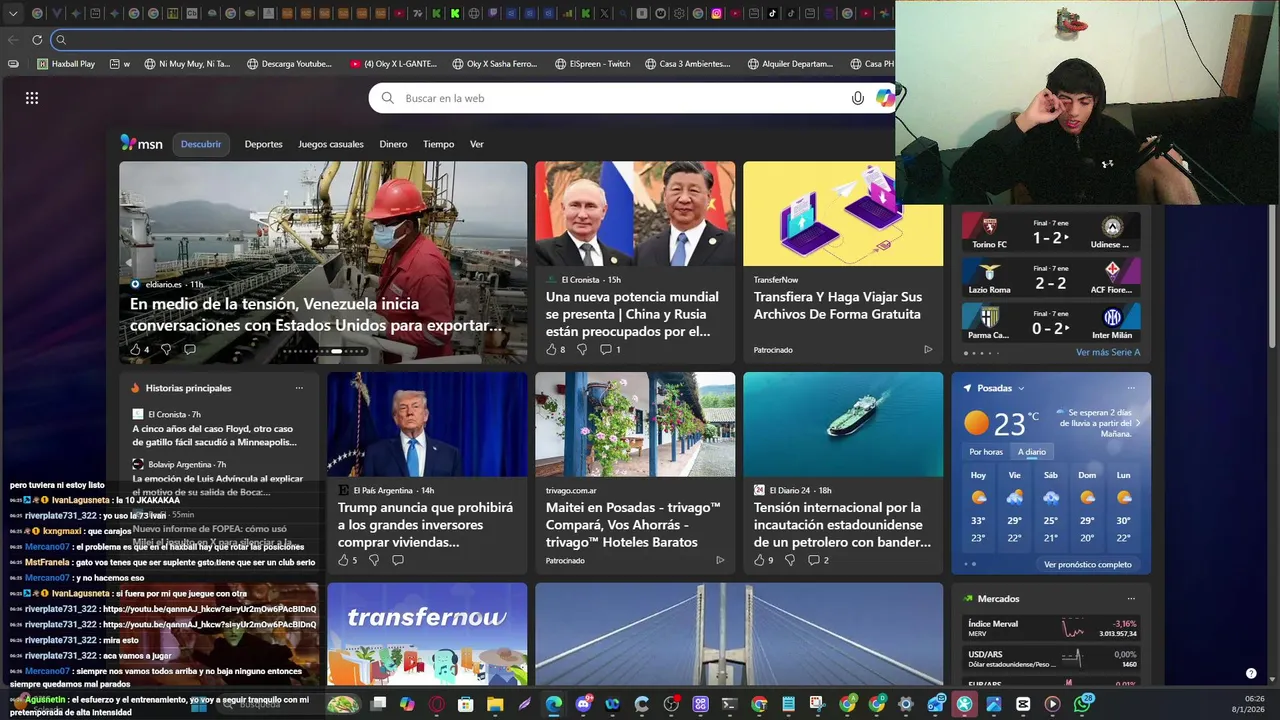
Task: Open Microsoft Edge from the taskbar
Action: click(x=553, y=704)
